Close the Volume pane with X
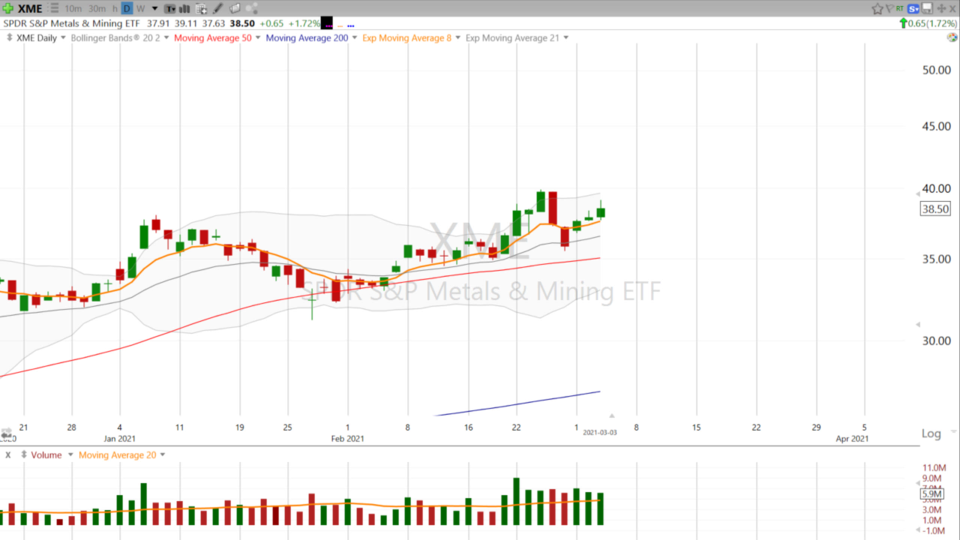960x540 pixels. [8, 455]
